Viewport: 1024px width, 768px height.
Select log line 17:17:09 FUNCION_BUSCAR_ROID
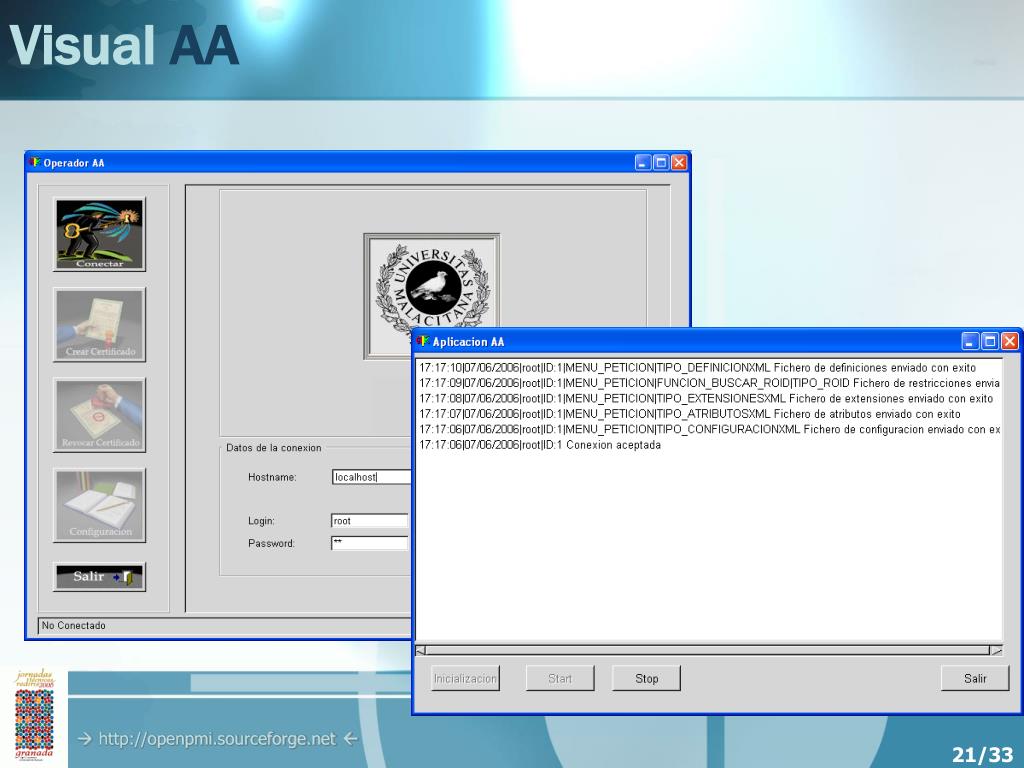tap(709, 383)
